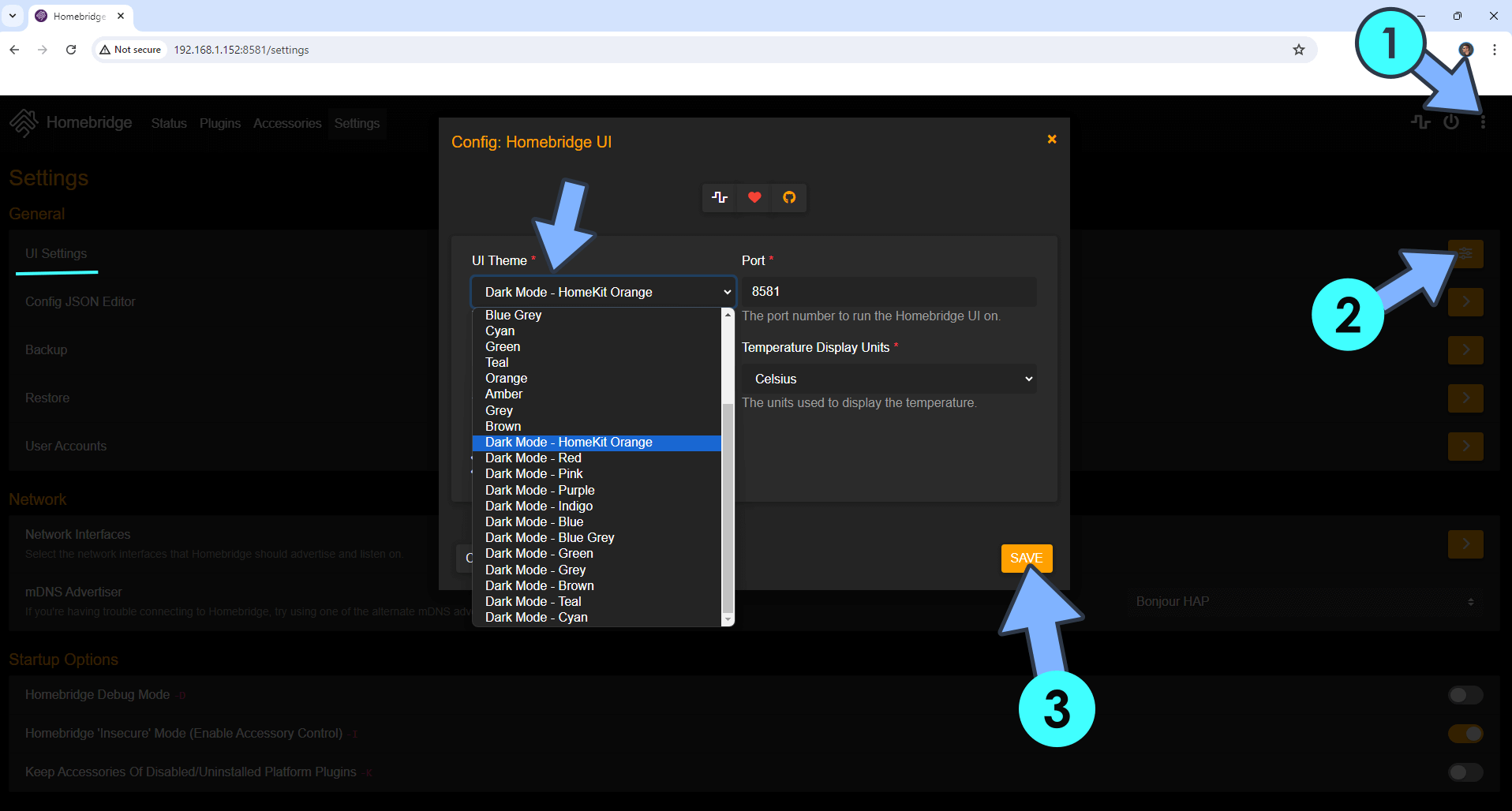Go back in browser history

[14, 50]
